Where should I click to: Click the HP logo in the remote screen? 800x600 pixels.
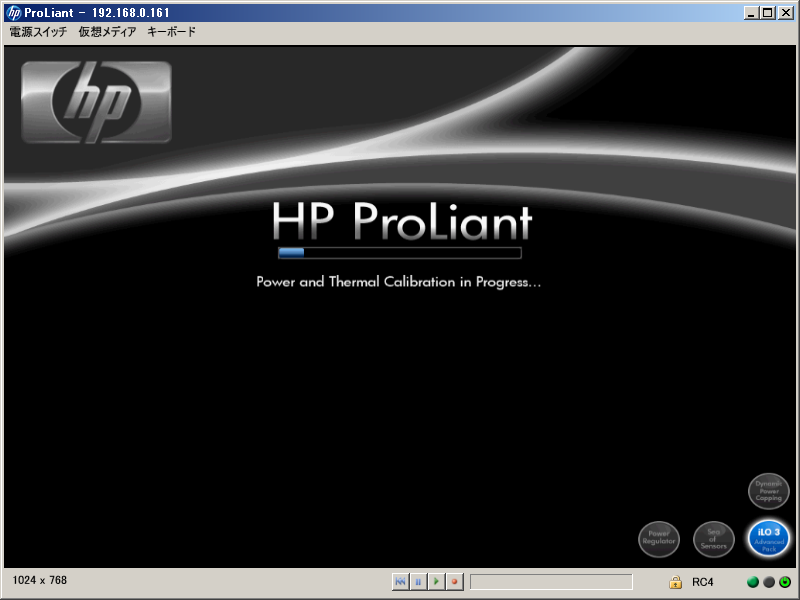pos(96,102)
